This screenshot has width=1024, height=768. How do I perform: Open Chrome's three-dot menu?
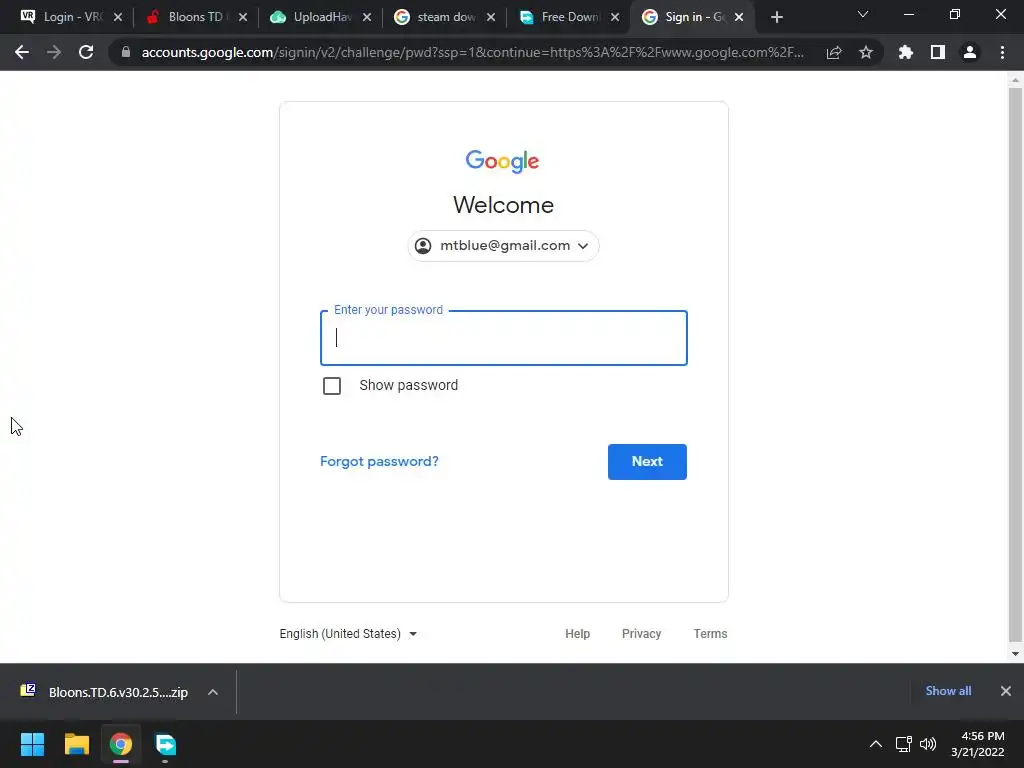click(1002, 52)
